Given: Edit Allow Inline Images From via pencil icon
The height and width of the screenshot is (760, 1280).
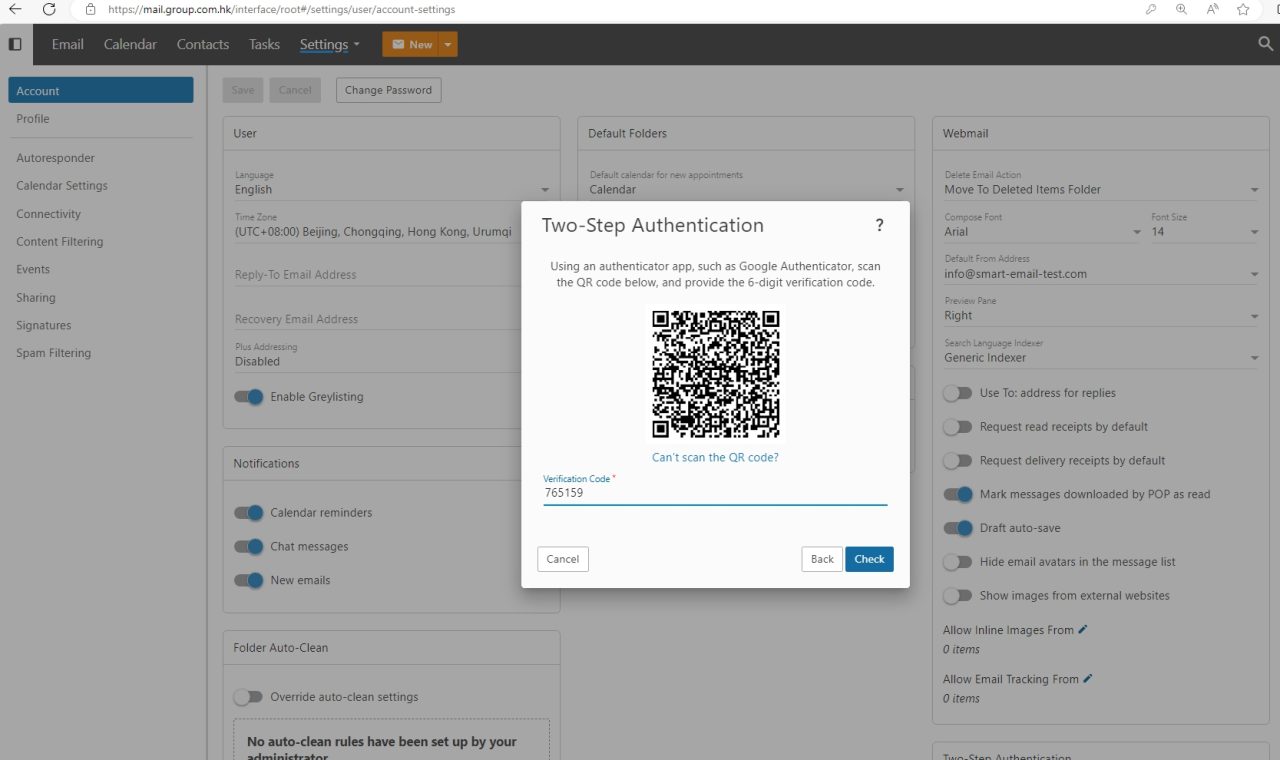Looking at the screenshot, I should pyautogui.click(x=1082, y=629).
